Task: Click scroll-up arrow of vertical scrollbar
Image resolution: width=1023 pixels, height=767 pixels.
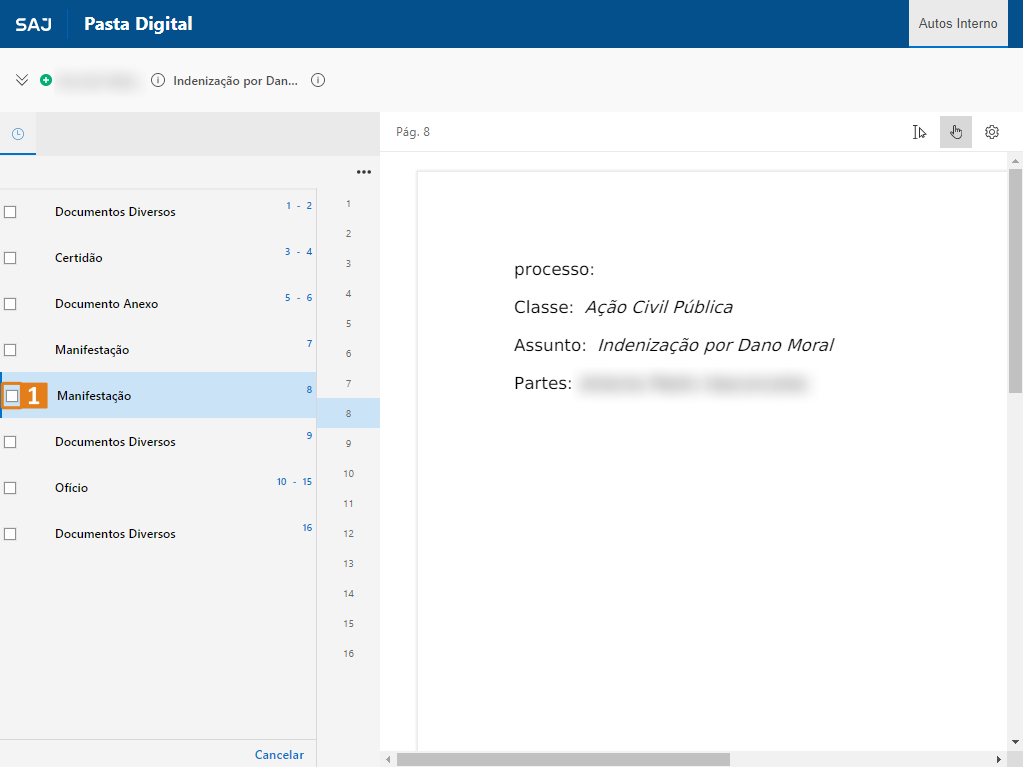Action: 1015,160
